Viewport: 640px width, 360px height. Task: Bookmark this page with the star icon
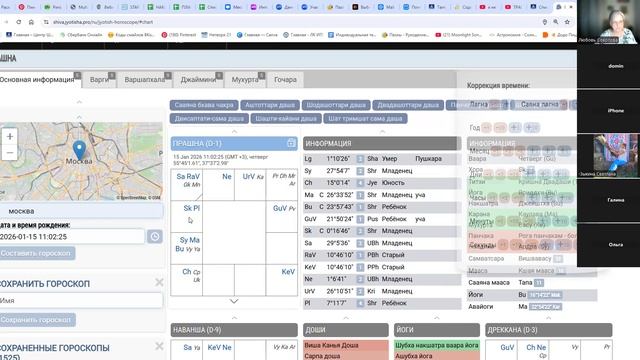[x=567, y=22]
